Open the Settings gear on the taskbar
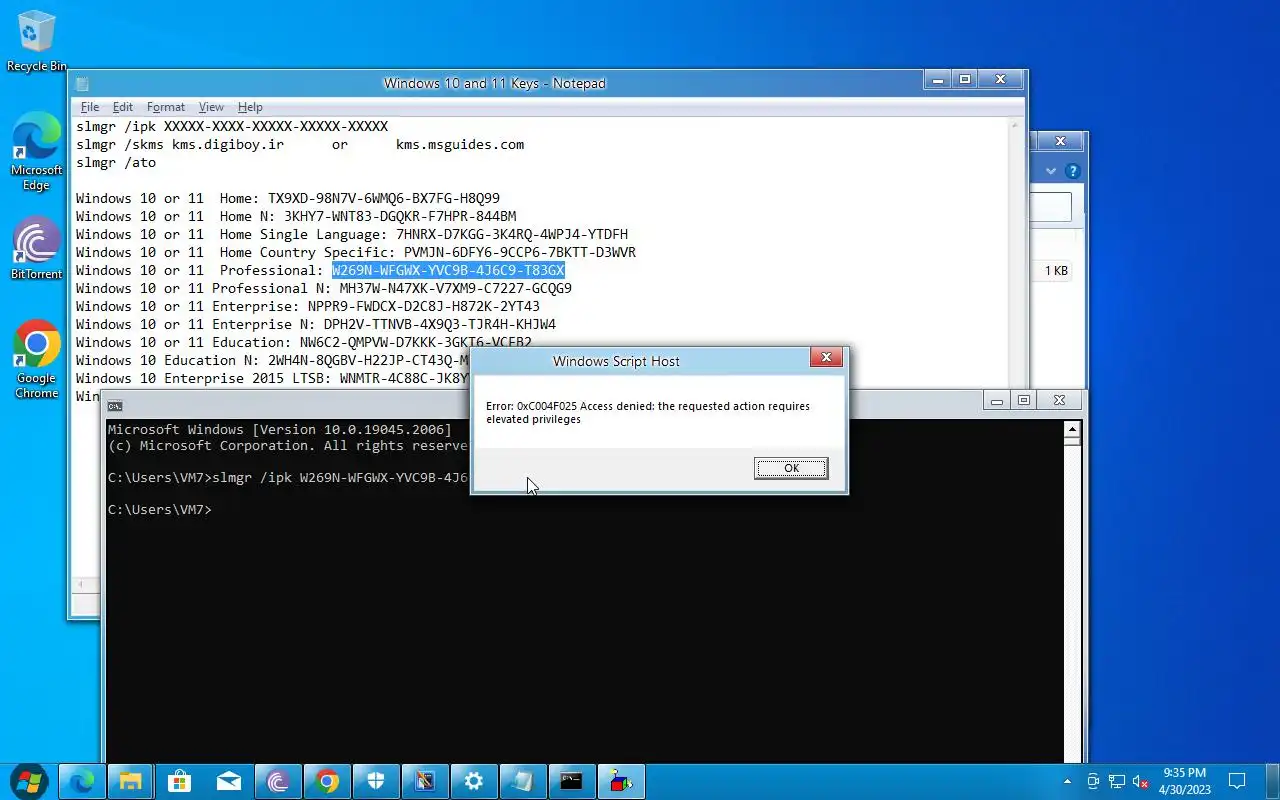The height and width of the screenshot is (800, 1280). pos(474,781)
